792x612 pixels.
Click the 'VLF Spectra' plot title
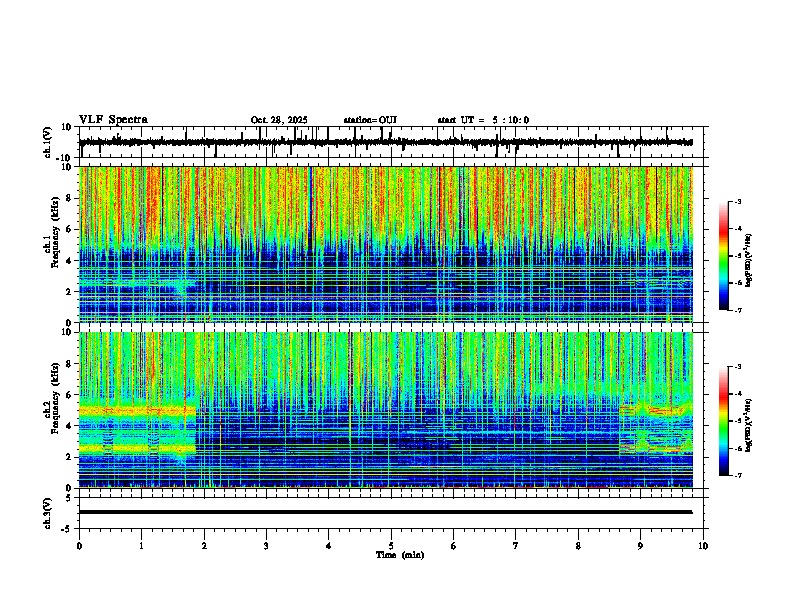pyautogui.click(x=113, y=120)
